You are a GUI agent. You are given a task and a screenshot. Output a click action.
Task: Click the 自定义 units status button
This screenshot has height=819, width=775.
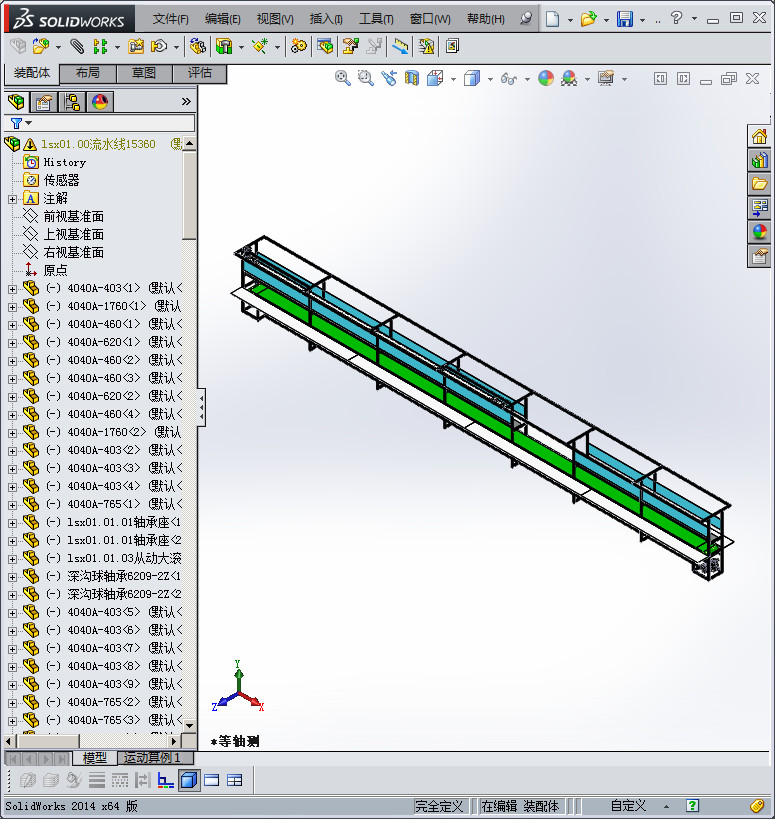point(629,806)
